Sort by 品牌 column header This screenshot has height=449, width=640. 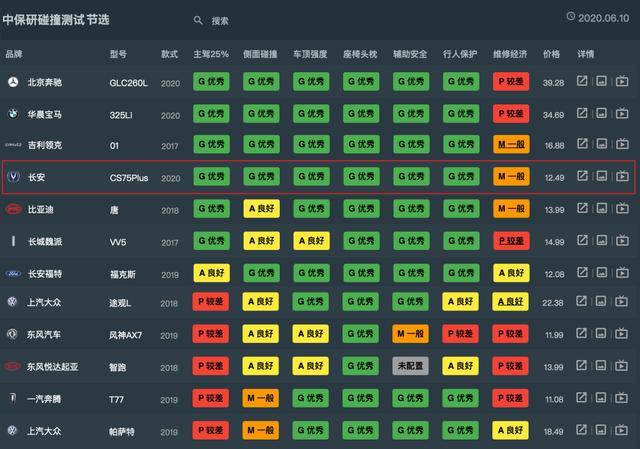tap(14, 54)
